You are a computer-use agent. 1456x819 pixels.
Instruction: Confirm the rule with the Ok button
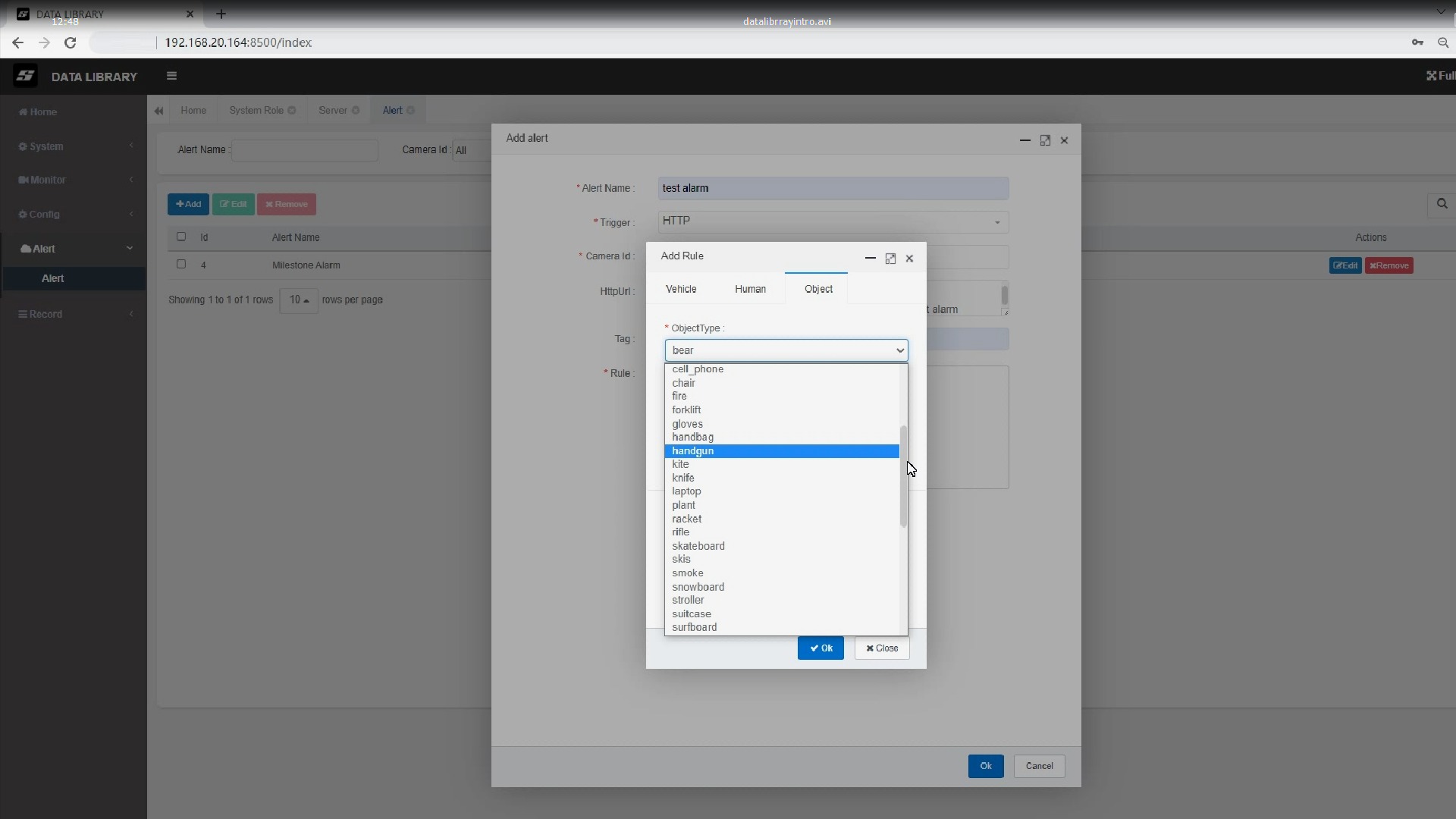point(821,648)
